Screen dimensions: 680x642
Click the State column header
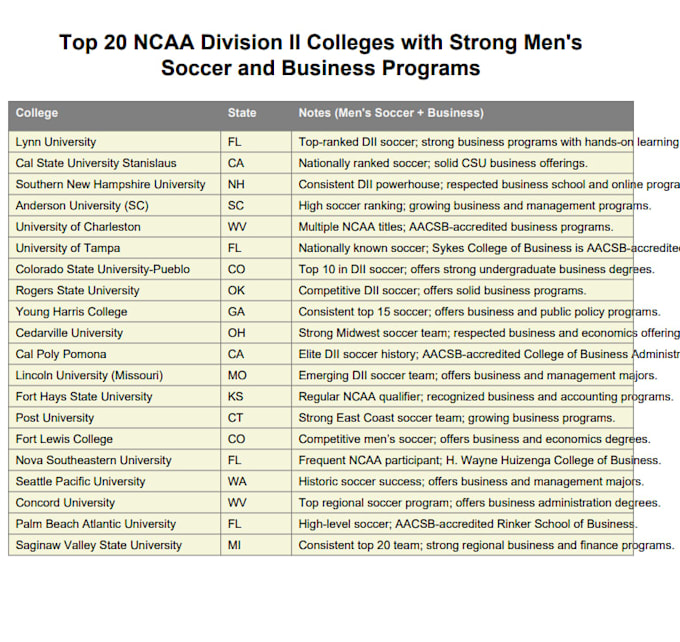tap(242, 113)
